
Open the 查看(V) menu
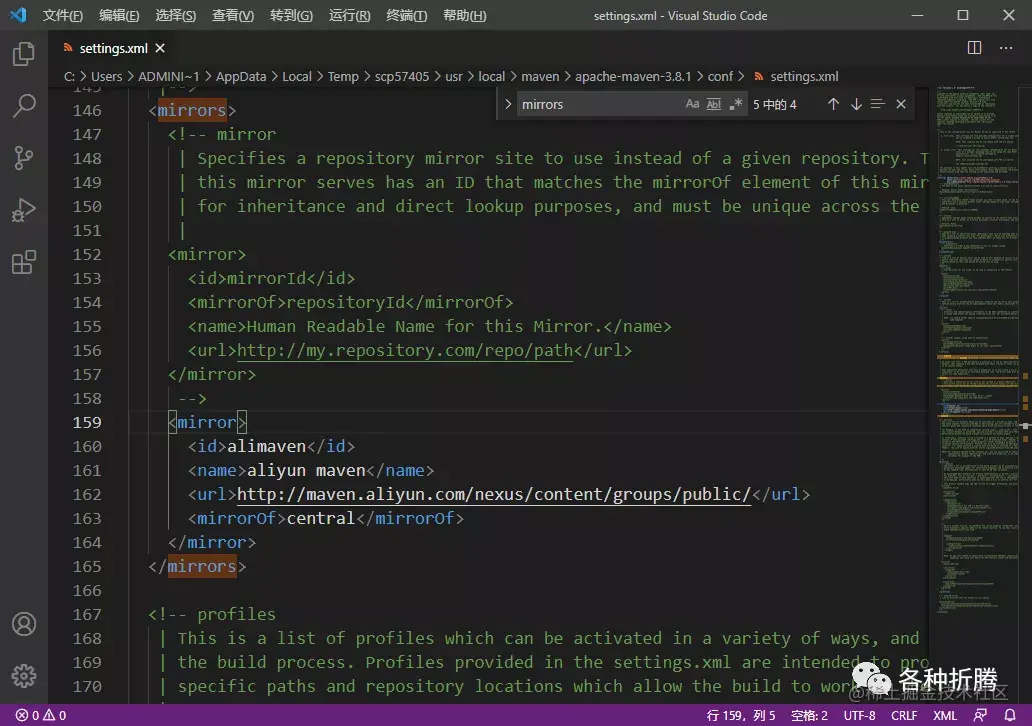pyautogui.click(x=233, y=15)
